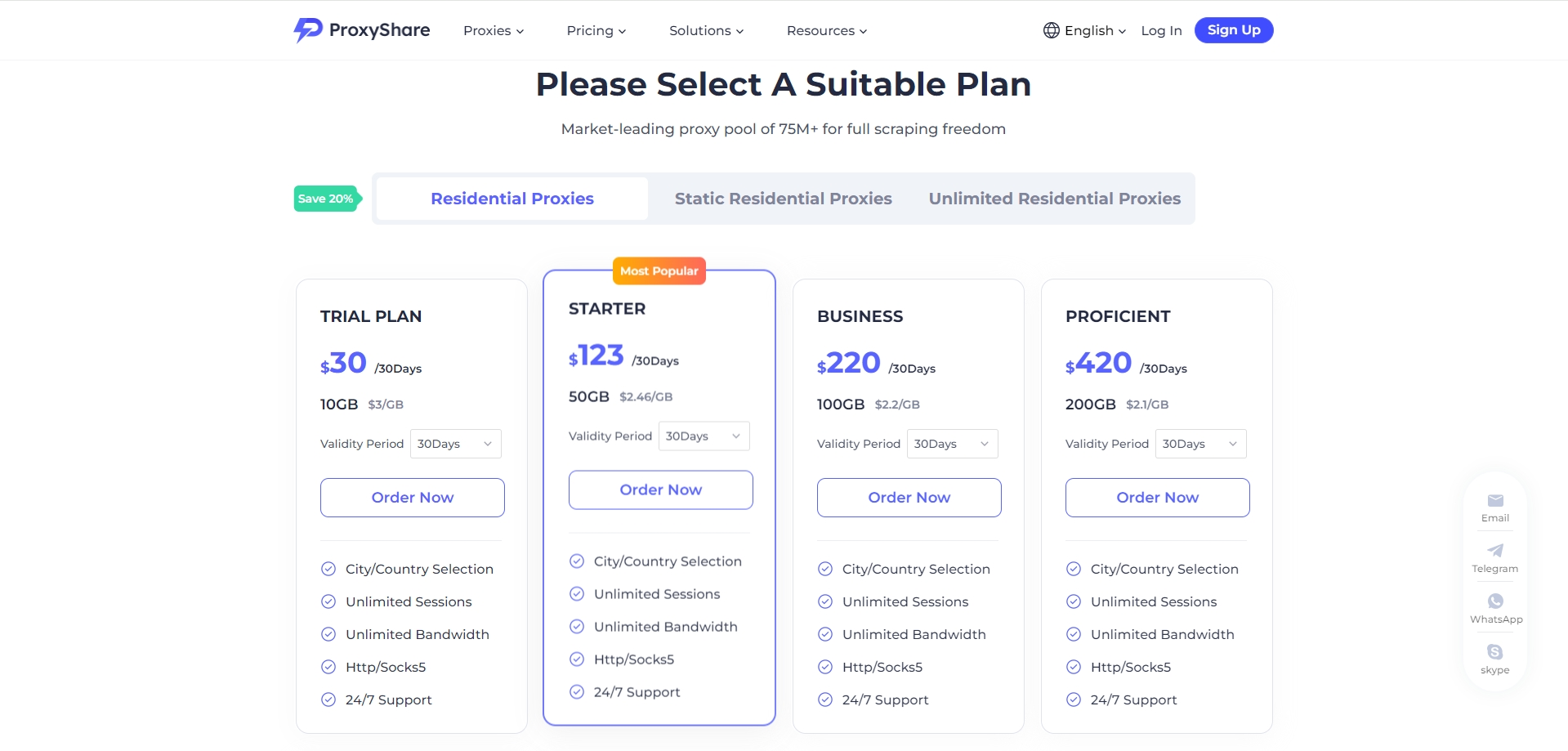Switch to Unlimited Residential Proxies tab
1568x751 pixels.
click(1054, 199)
